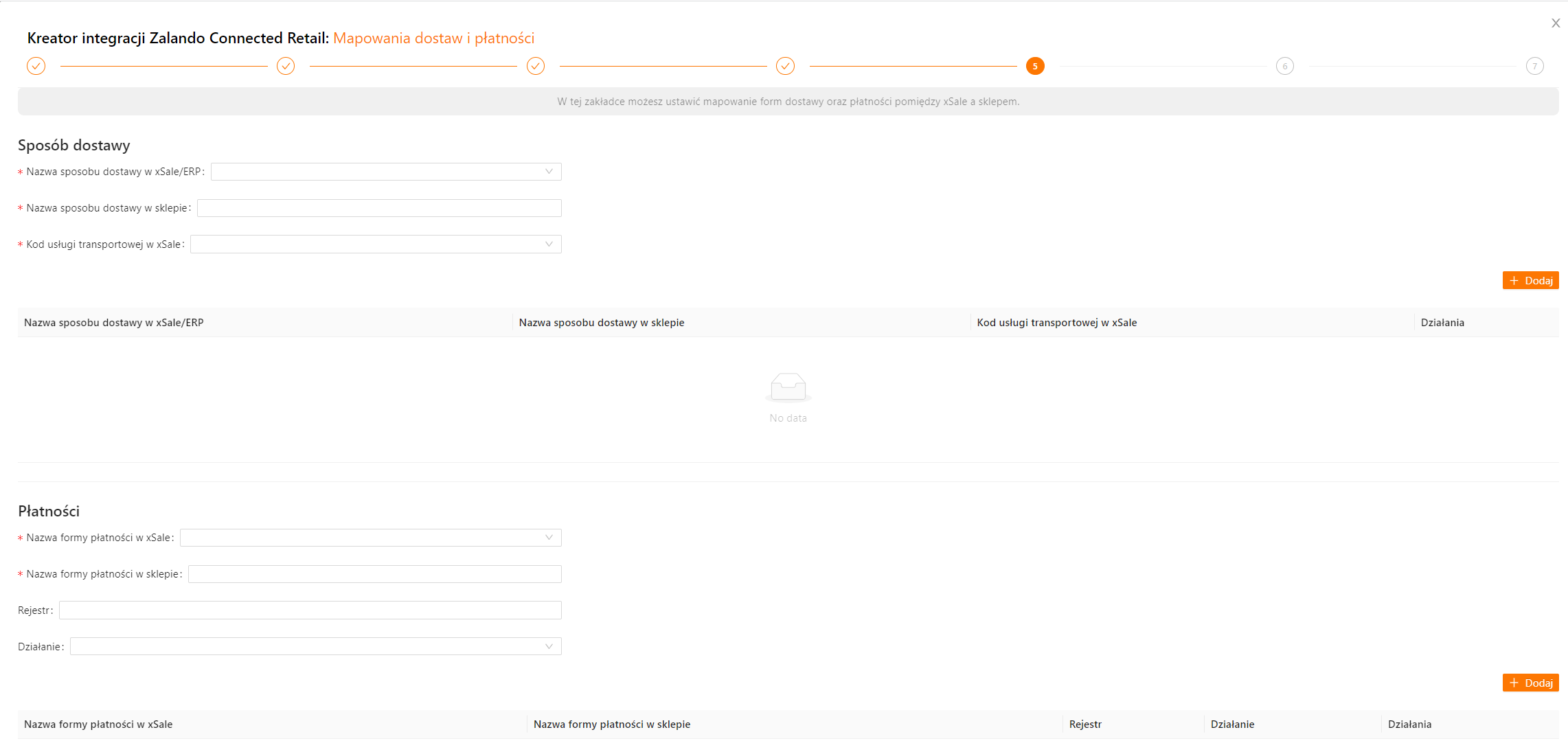The width and height of the screenshot is (1568, 754).
Task: Expand the Działanie dropdown
Action: coord(315,646)
